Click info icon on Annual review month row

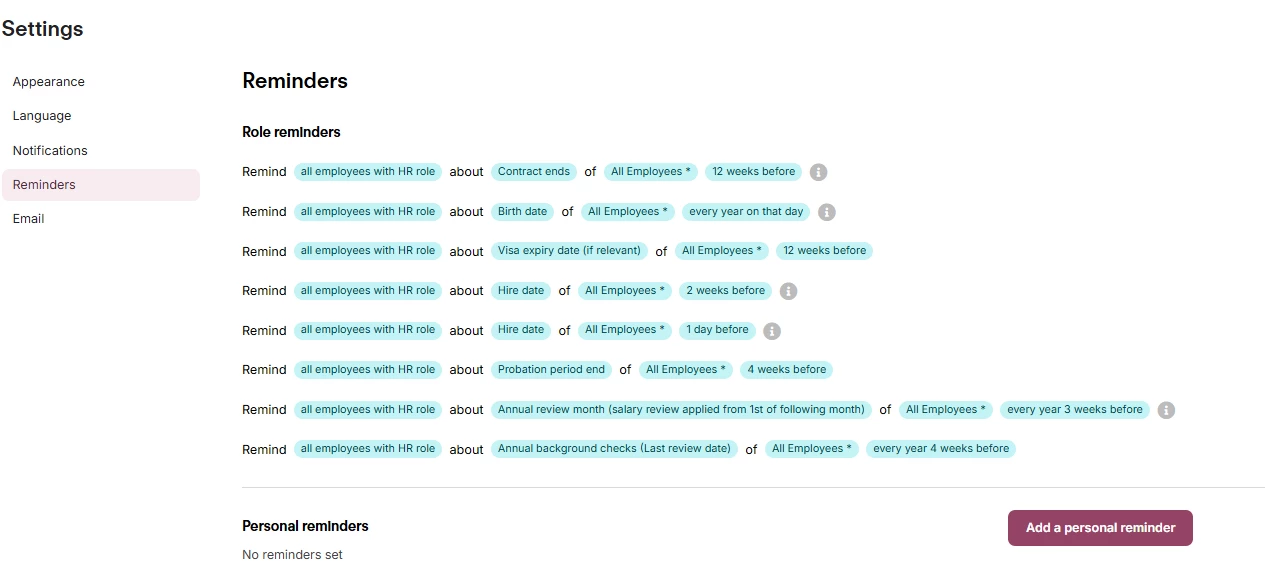coord(1166,410)
